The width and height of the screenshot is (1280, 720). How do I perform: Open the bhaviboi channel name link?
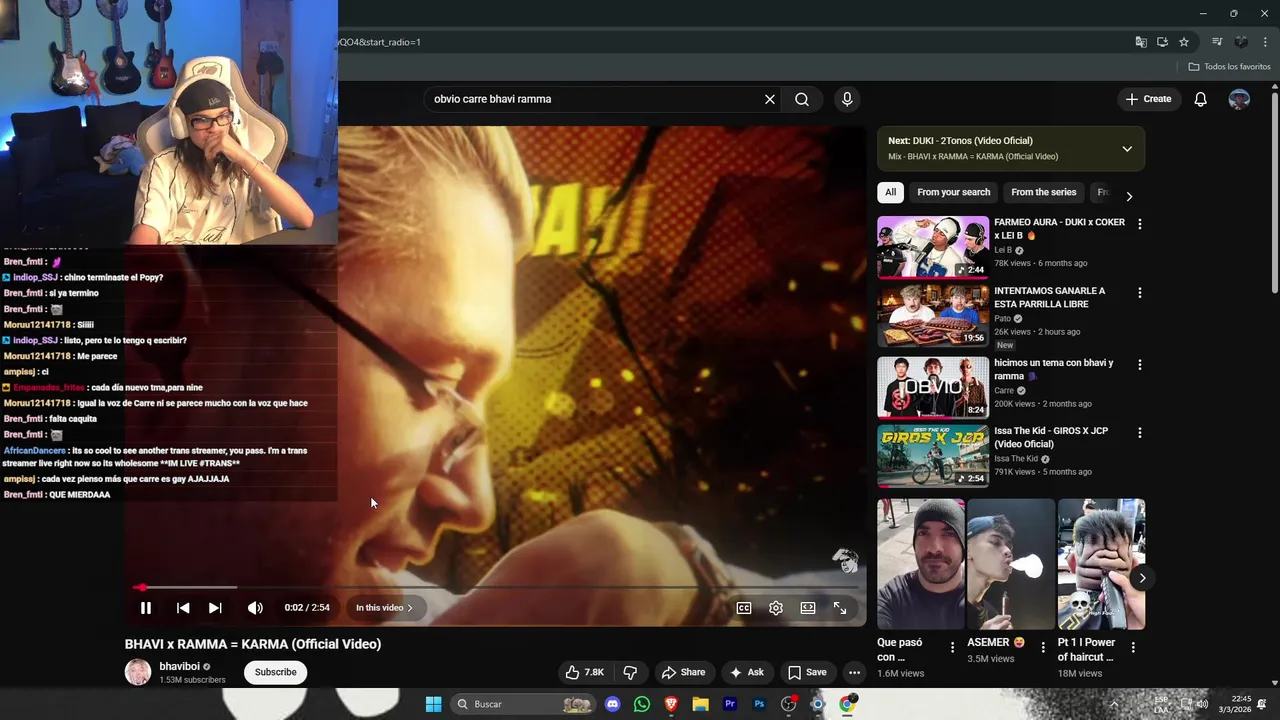[x=179, y=666]
